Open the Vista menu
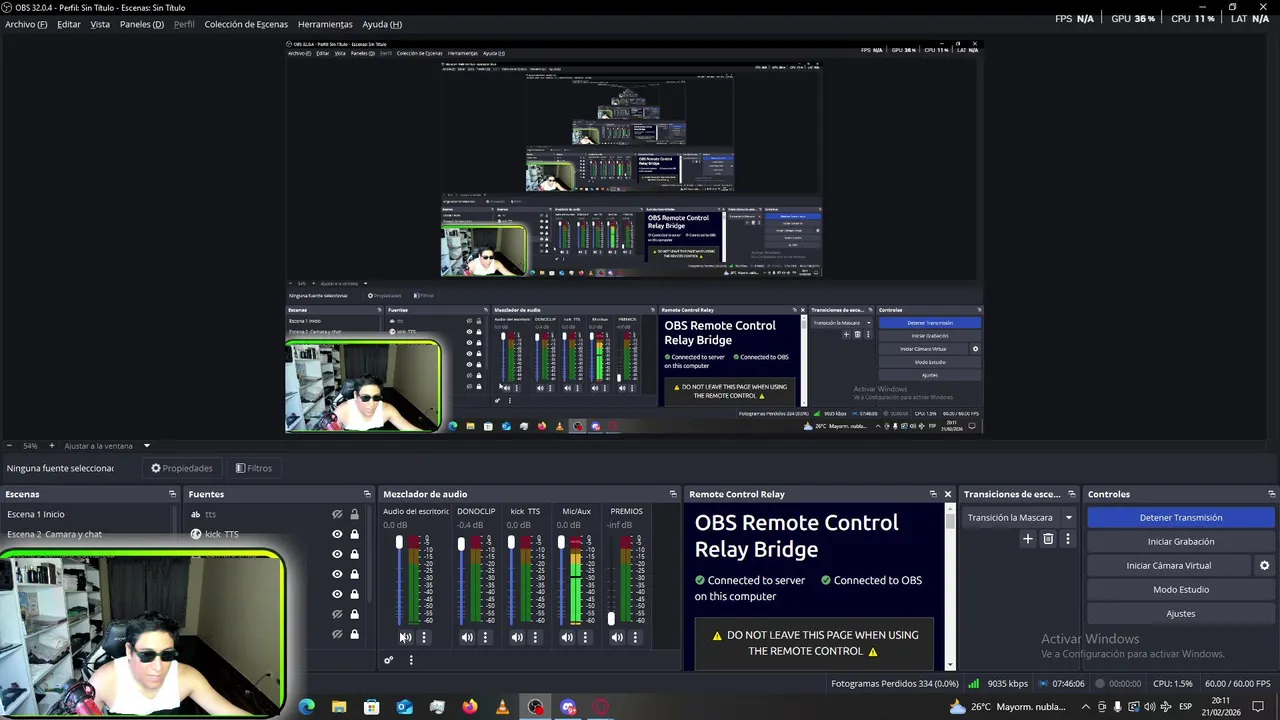The height and width of the screenshot is (720, 1280). tap(100, 24)
